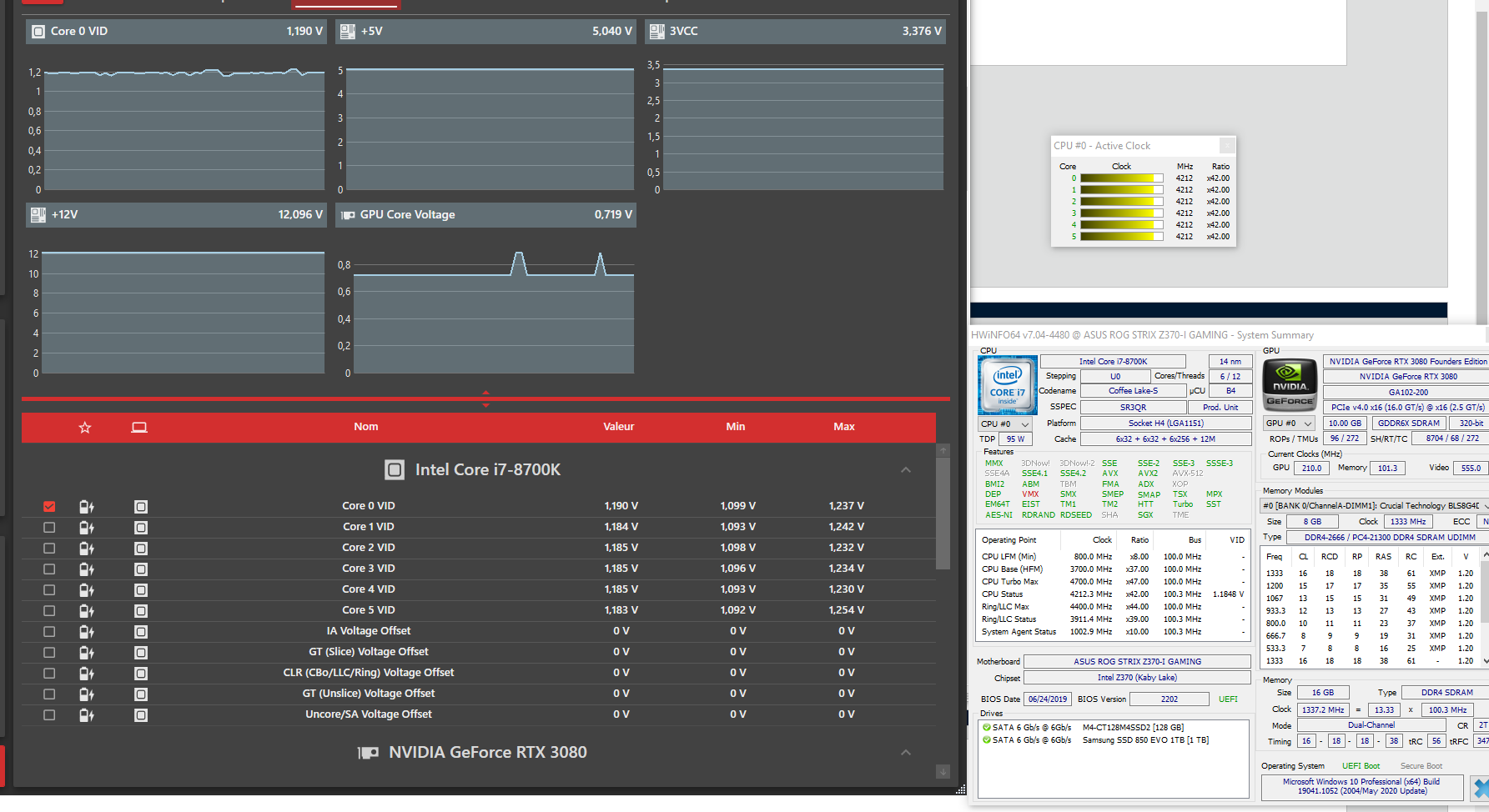This screenshot has width=1489, height=812.
Task: Sort by the Max column header
Action: pos(843,427)
